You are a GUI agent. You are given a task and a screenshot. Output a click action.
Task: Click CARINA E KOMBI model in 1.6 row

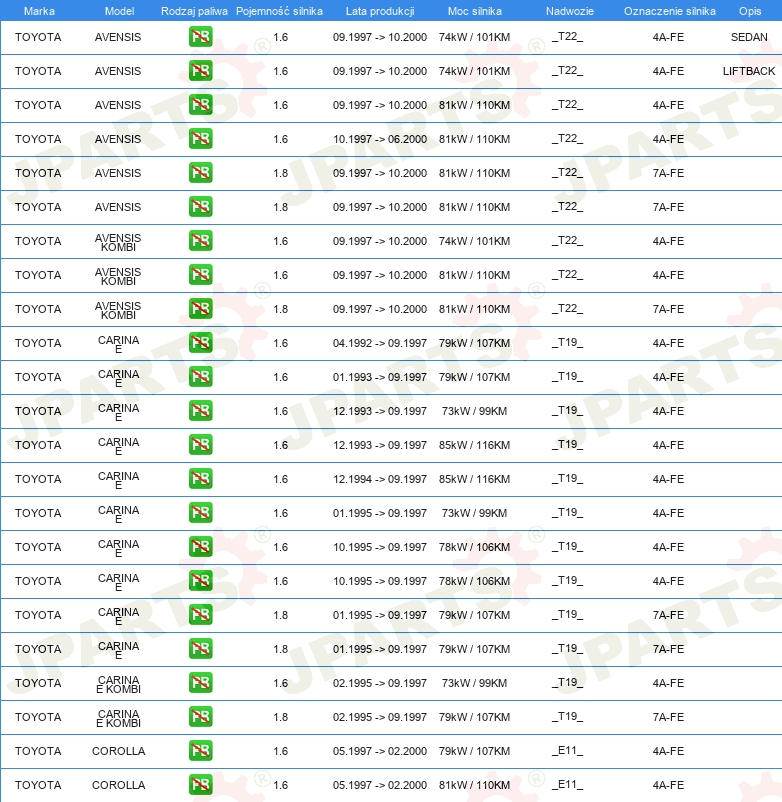[x=118, y=684]
